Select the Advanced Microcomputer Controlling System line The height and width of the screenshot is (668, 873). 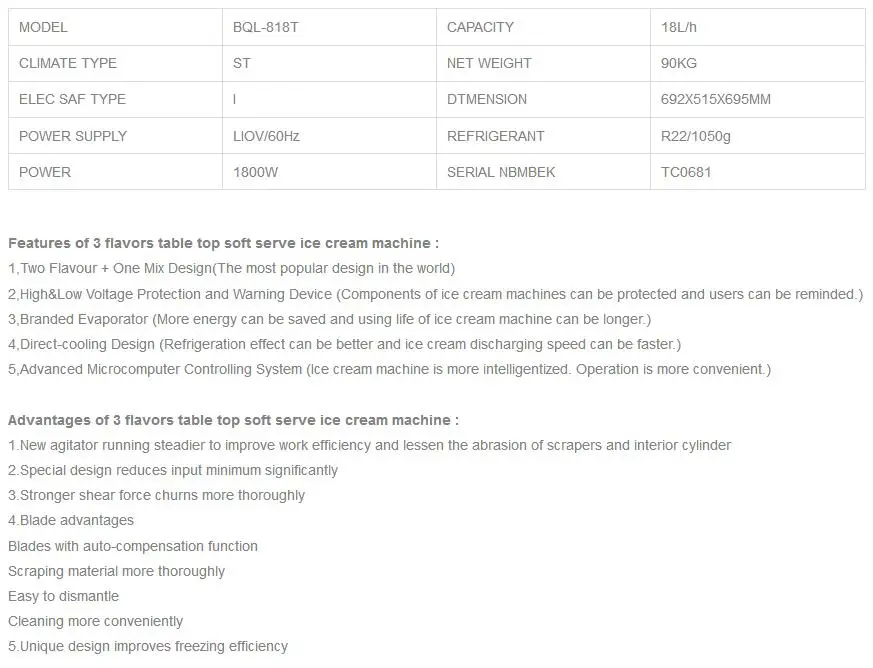[389, 369]
